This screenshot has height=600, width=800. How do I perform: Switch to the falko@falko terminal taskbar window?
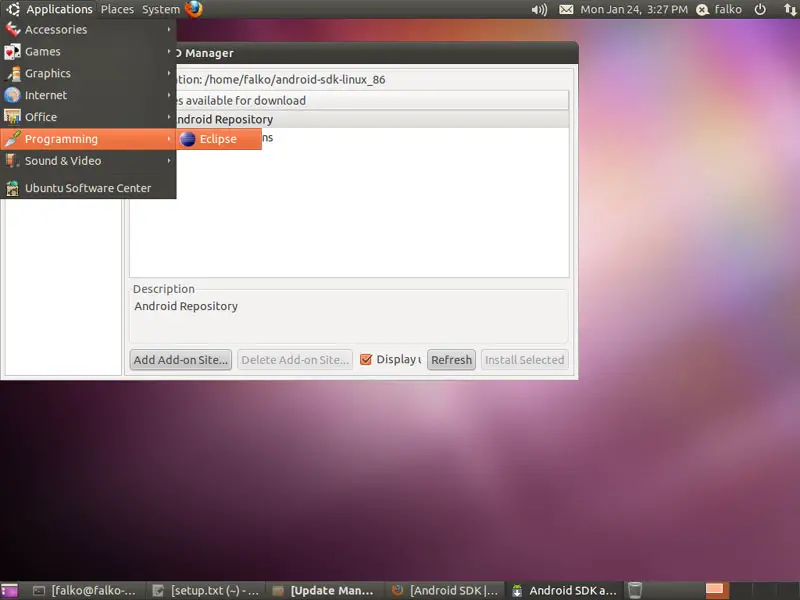pos(85,590)
